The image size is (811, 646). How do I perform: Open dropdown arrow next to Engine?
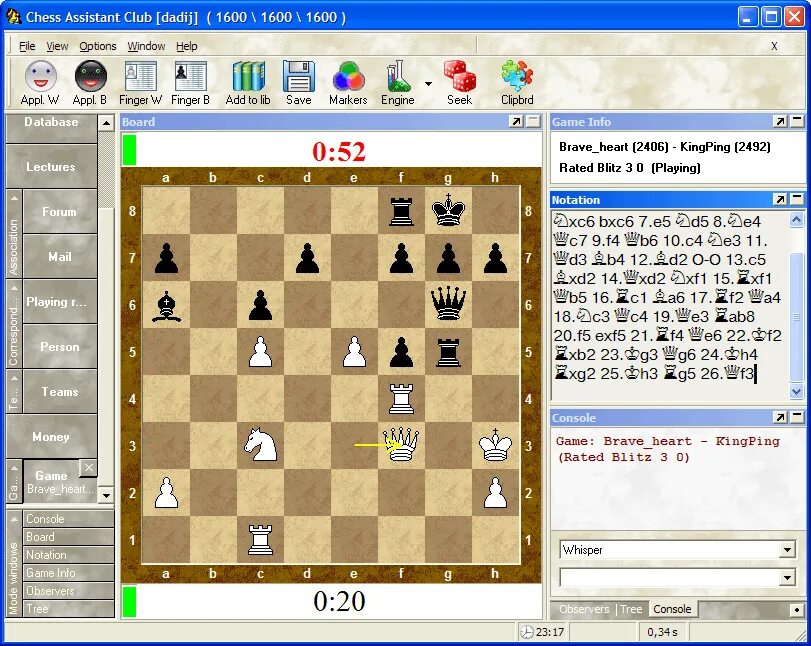(428, 83)
